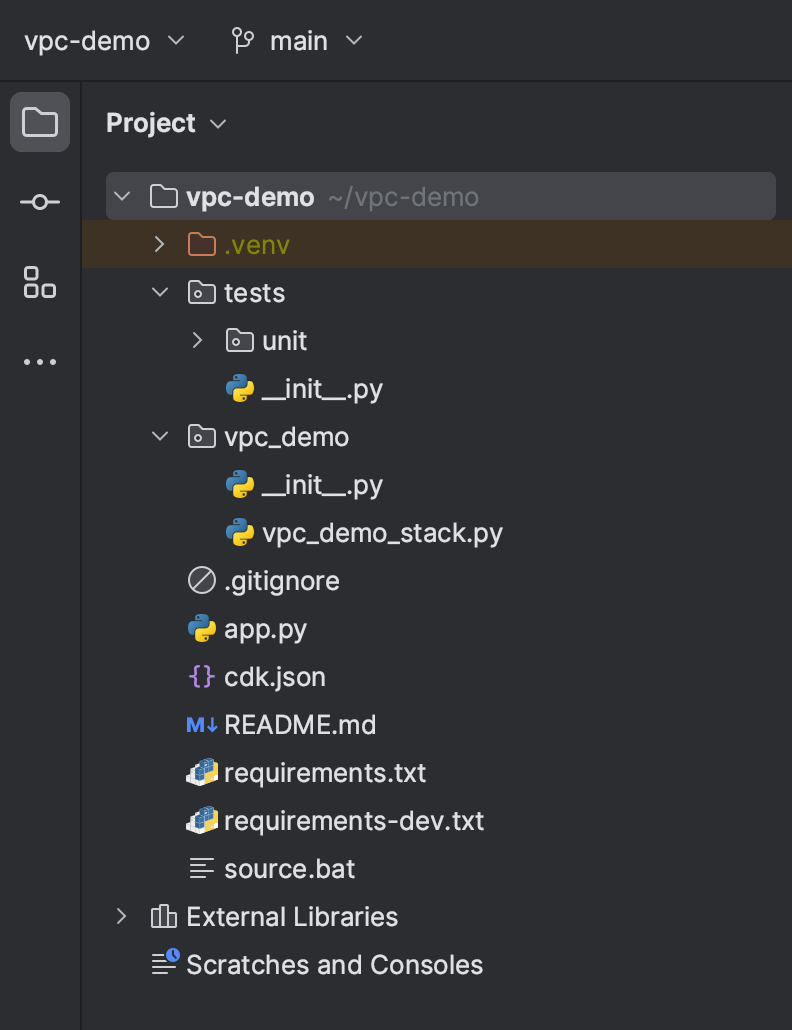
Task: Open the Project tool window icon
Action: pyautogui.click(x=40, y=122)
